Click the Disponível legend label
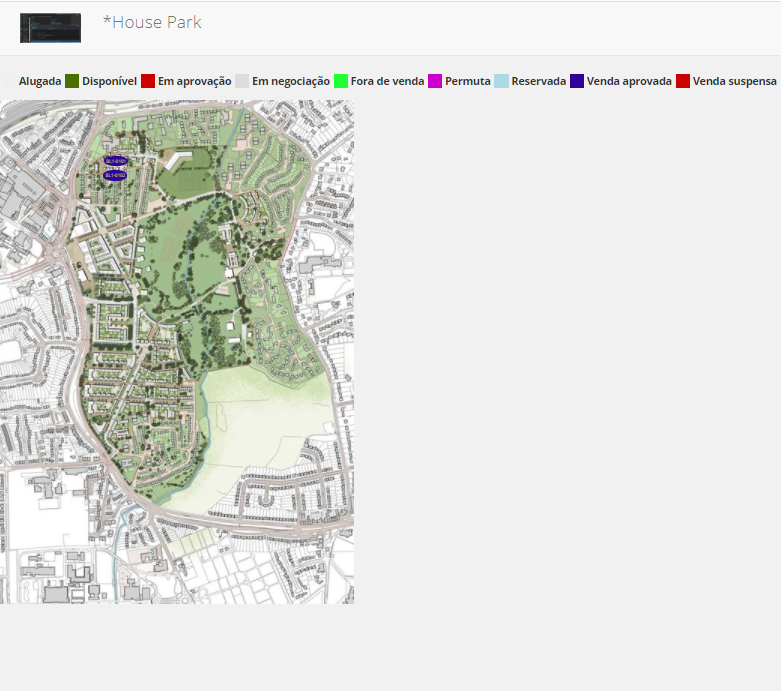 109,81
